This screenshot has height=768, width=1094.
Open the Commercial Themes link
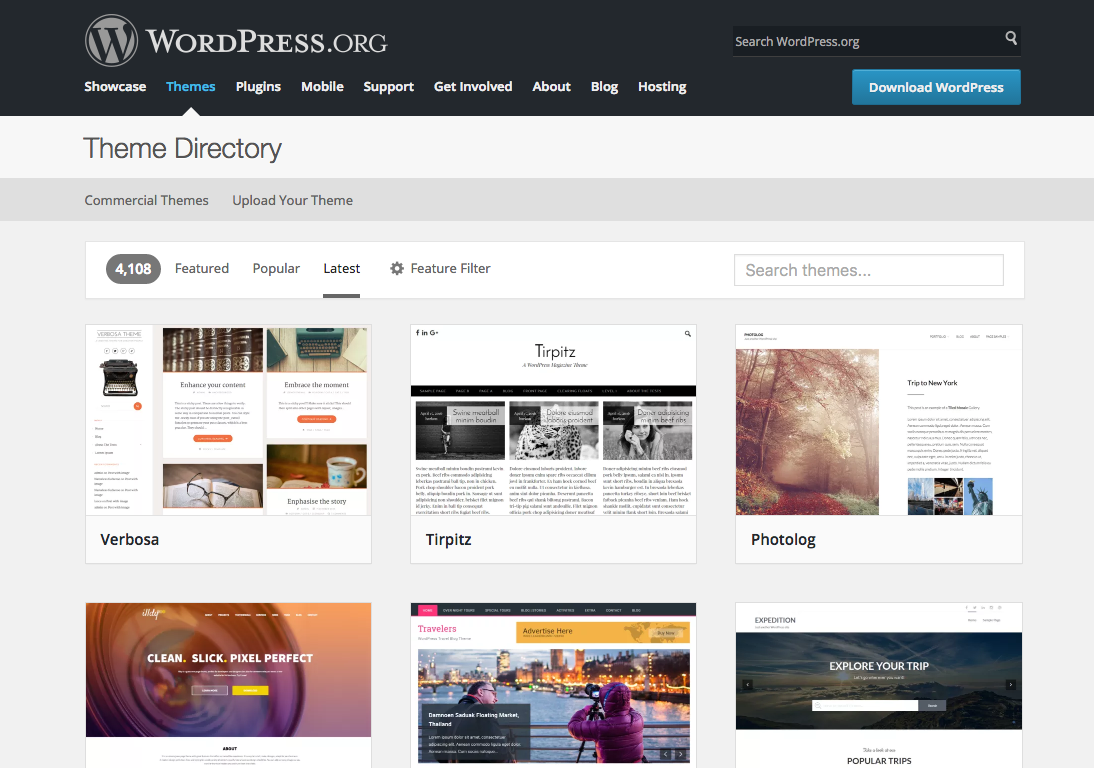147,200
